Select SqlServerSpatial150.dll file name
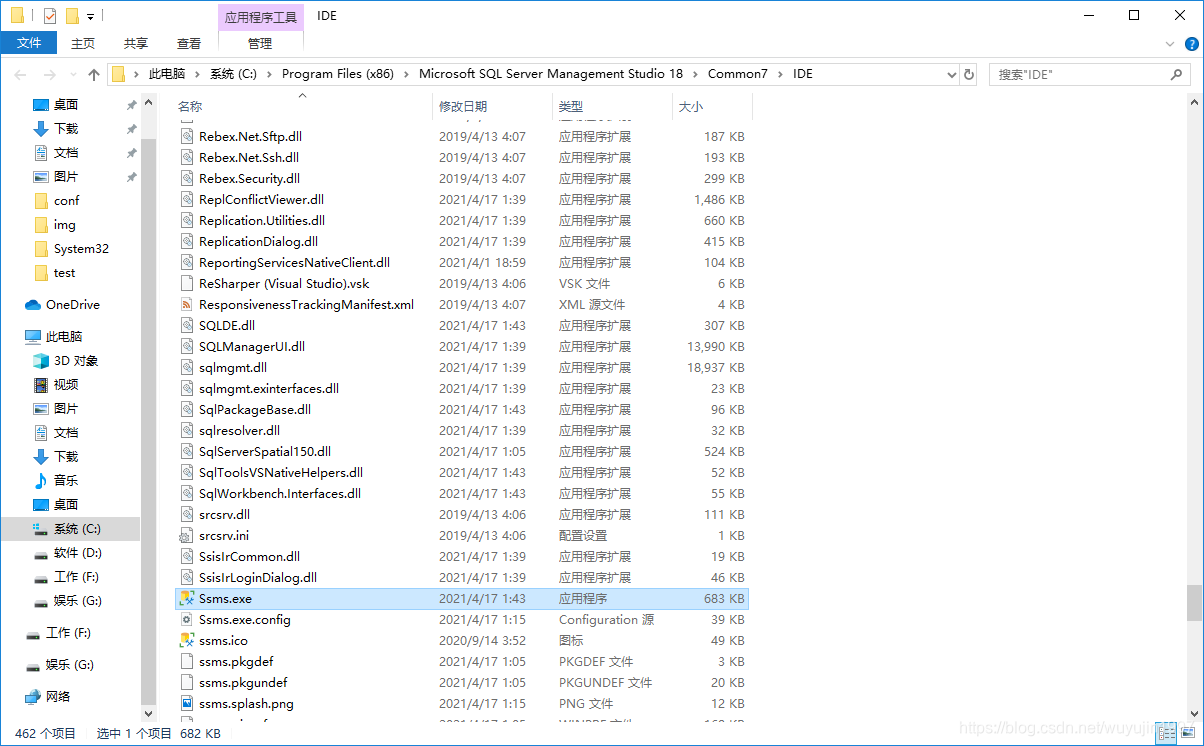 [265, 451]
